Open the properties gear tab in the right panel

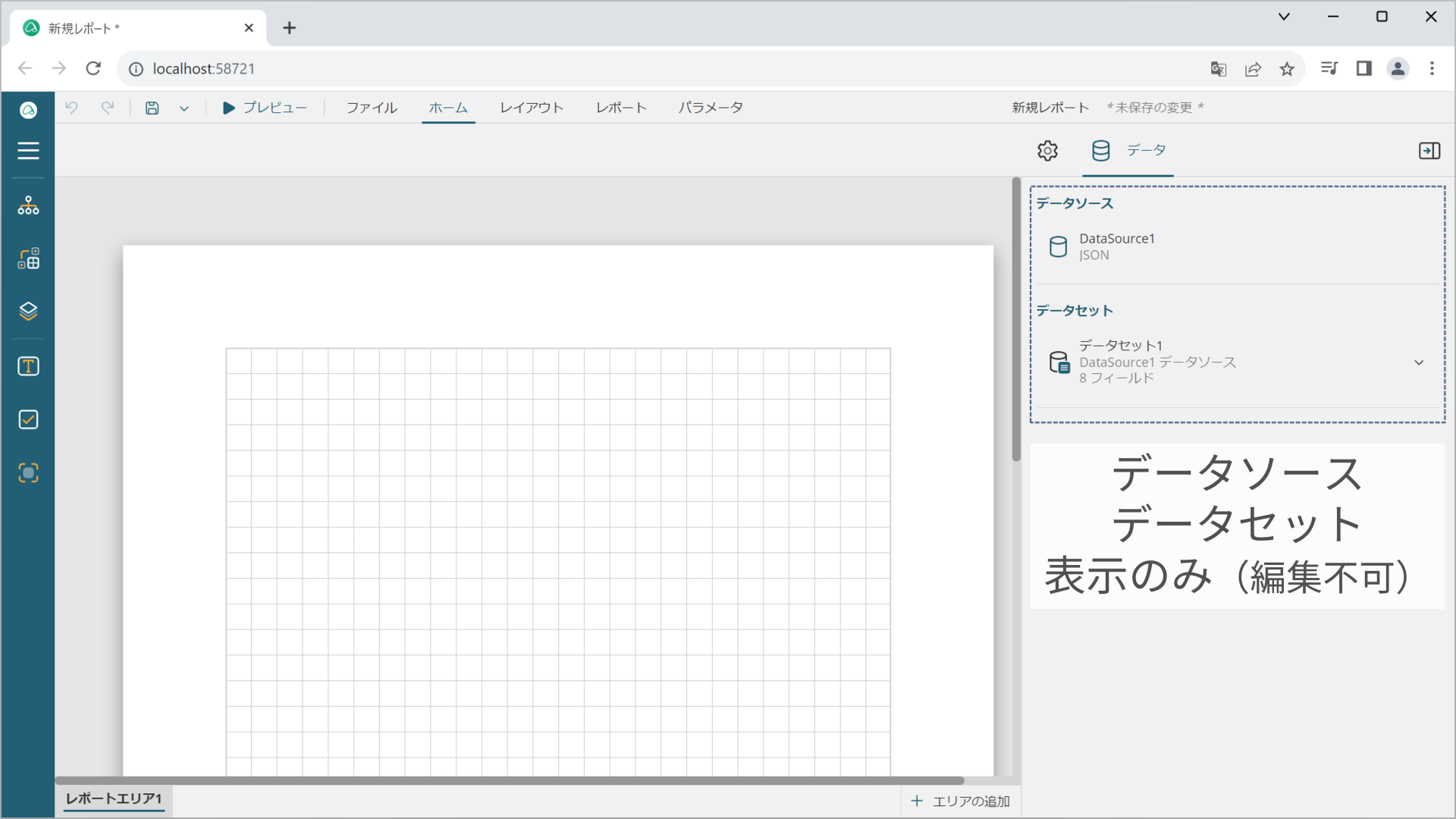coord(1047,151)
